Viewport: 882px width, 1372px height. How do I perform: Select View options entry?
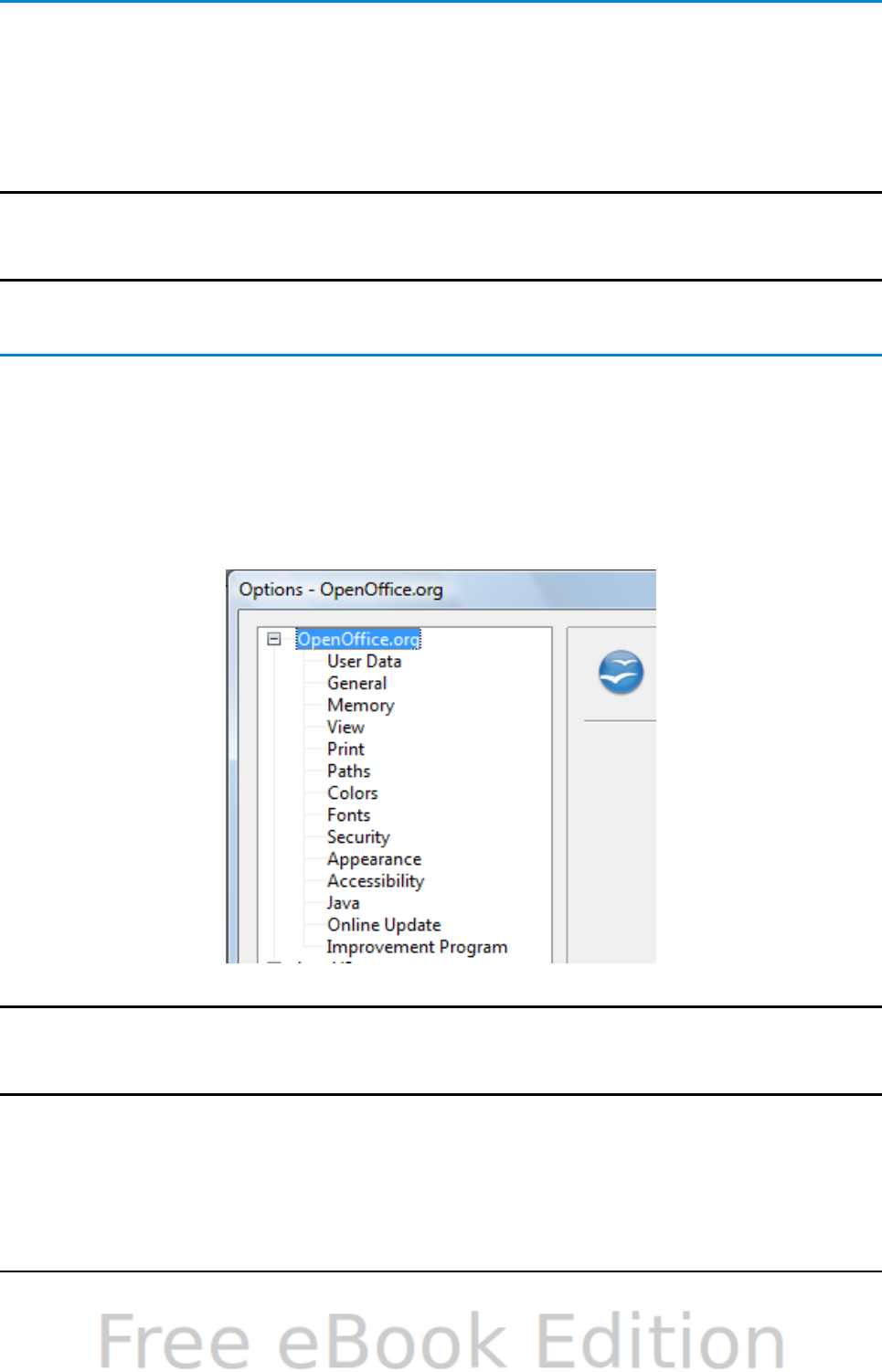pos(345,727)
